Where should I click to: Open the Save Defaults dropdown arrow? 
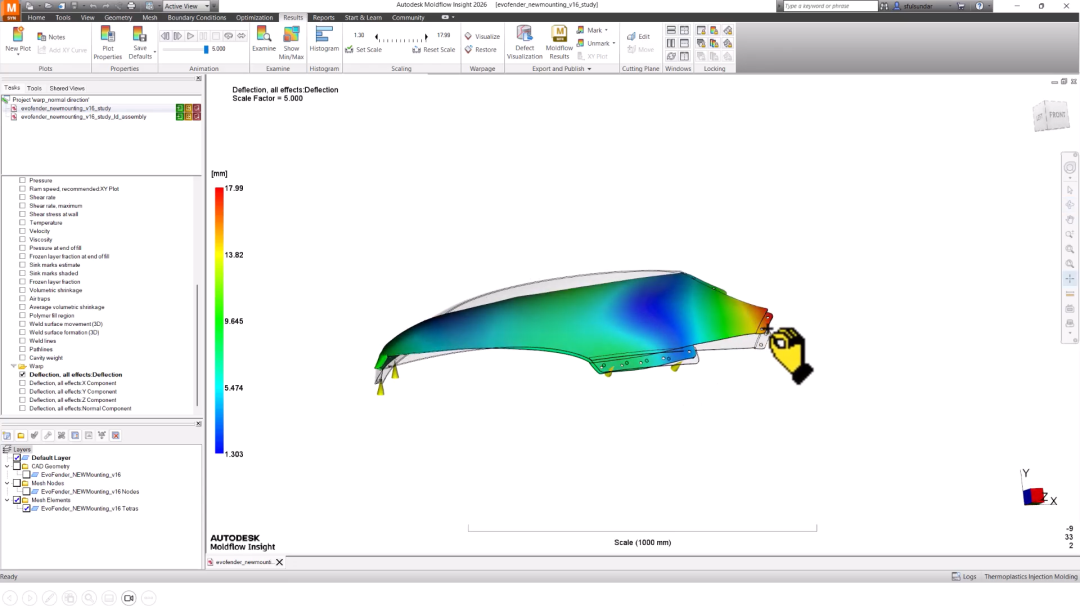click(154, 52)
